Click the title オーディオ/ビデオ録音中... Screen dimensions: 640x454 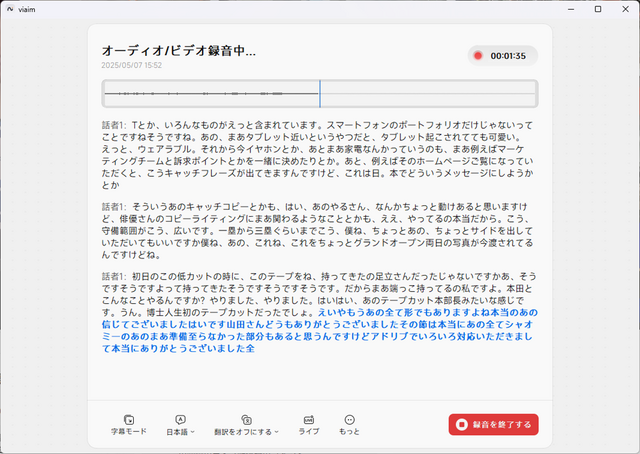178,51
